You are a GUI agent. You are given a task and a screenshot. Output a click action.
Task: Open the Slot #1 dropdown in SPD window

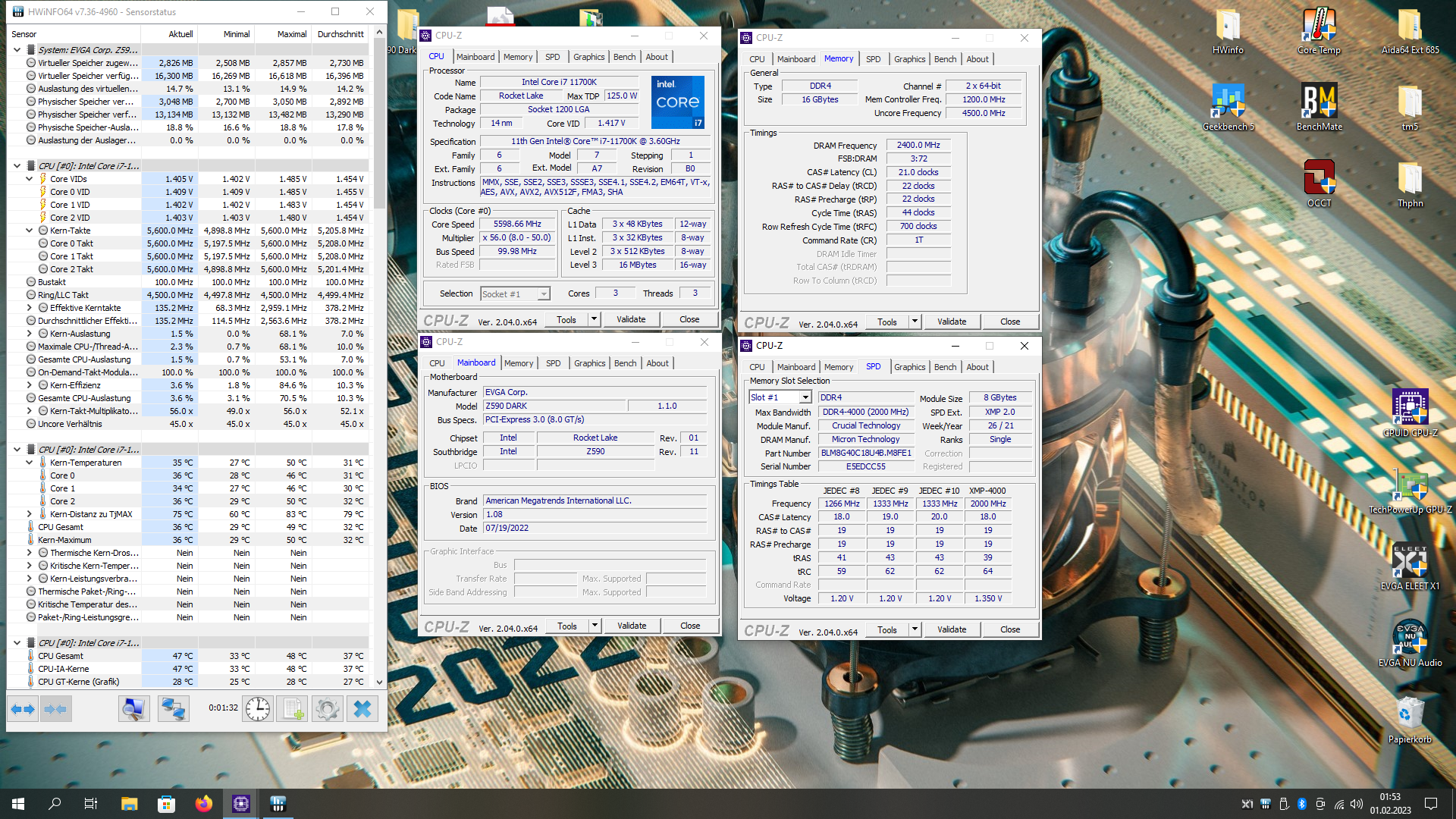click(x=805, y=397)
